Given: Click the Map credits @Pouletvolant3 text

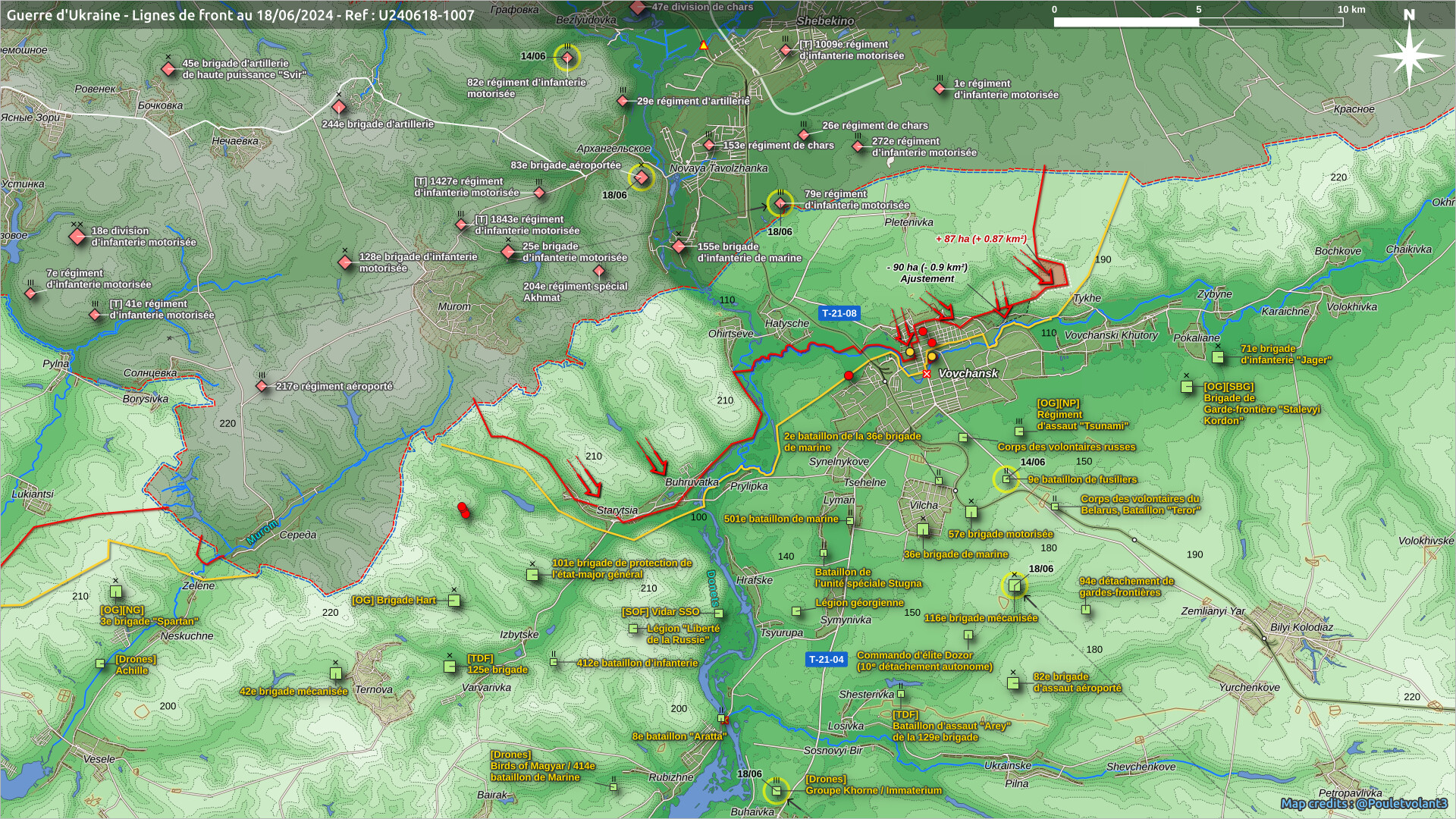Looking at the screenshot, I should tap(1363, 804).
